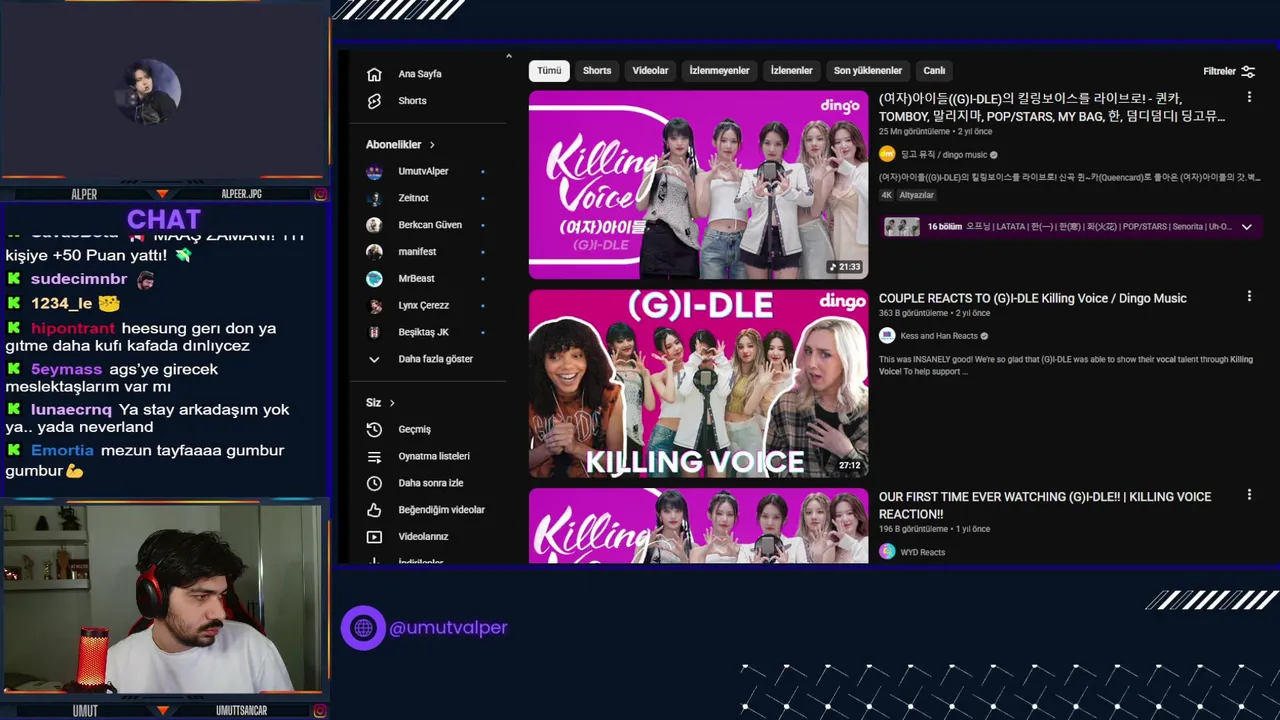Click chat username 1234_le

pos(61,303)
